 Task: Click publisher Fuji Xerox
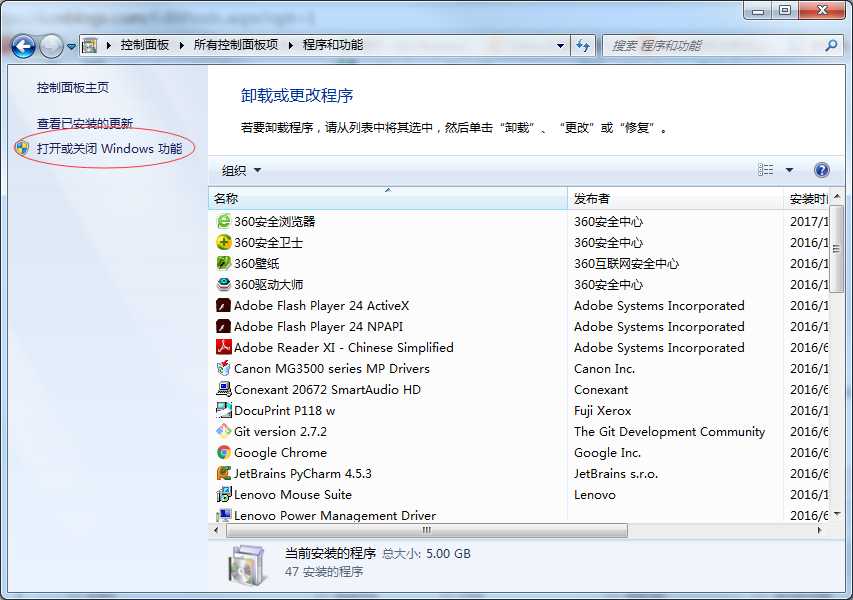pos(603,411)
